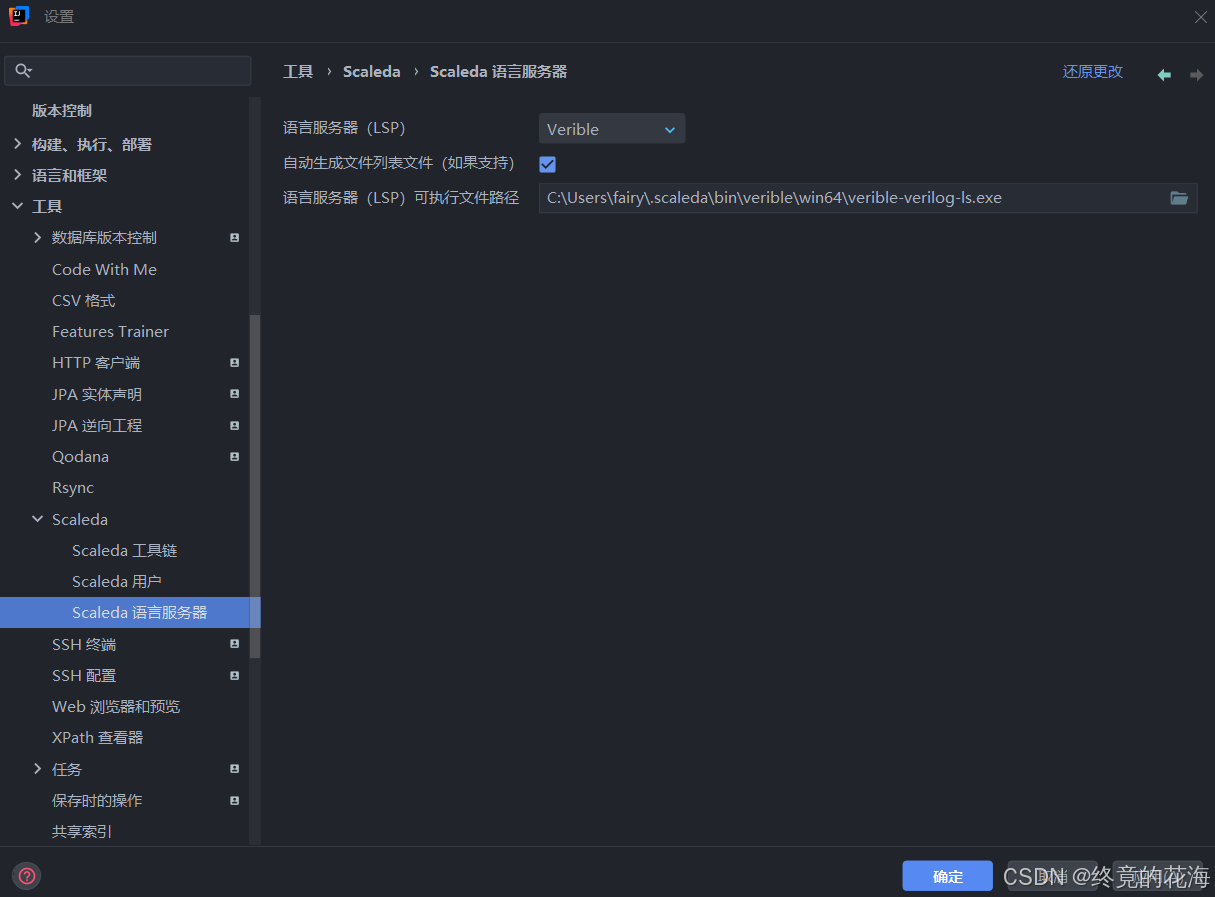Click project-level marker beside 数据库版本控制

click(234, 238)
